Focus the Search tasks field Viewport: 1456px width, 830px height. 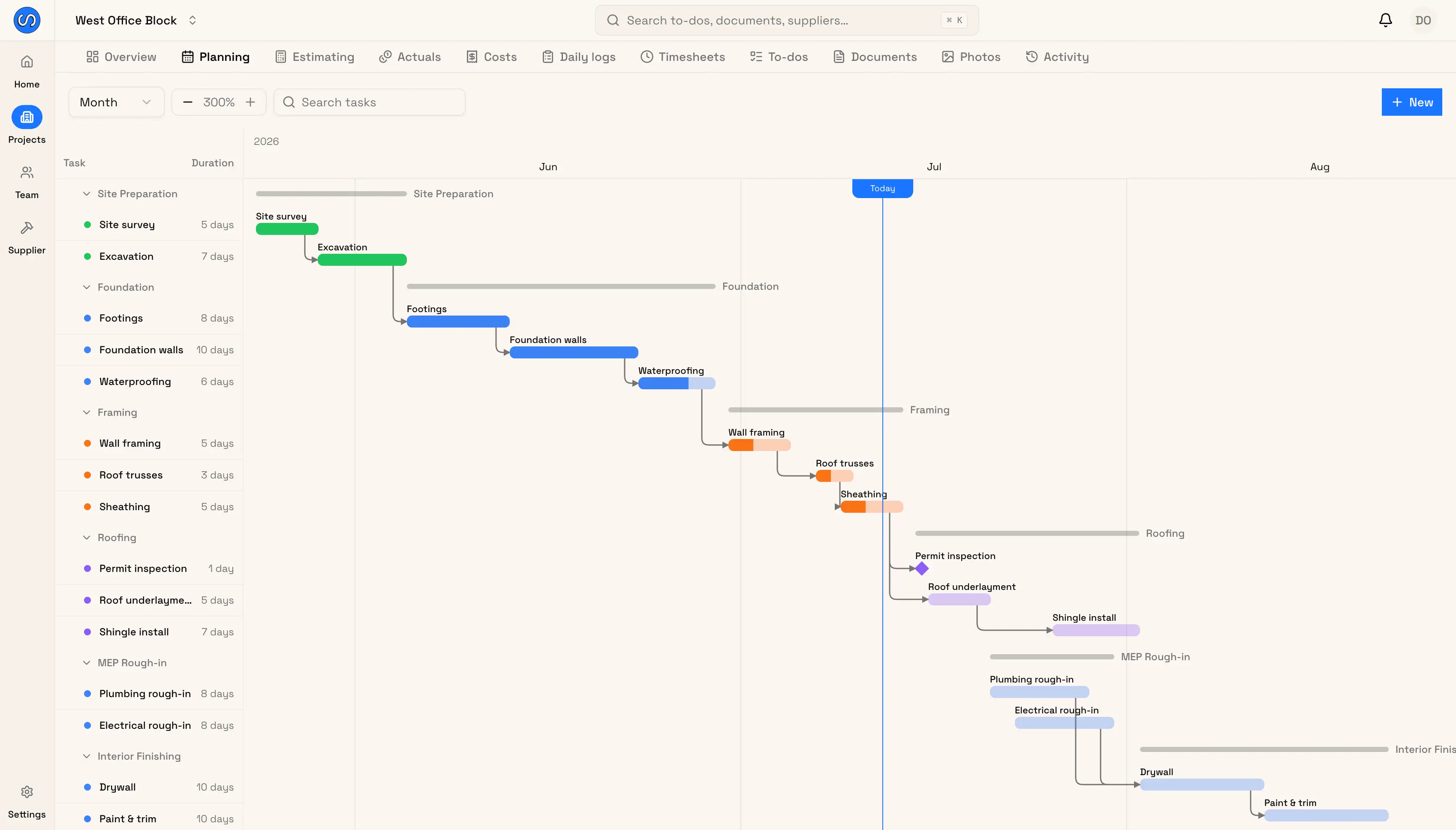(370, 102)
